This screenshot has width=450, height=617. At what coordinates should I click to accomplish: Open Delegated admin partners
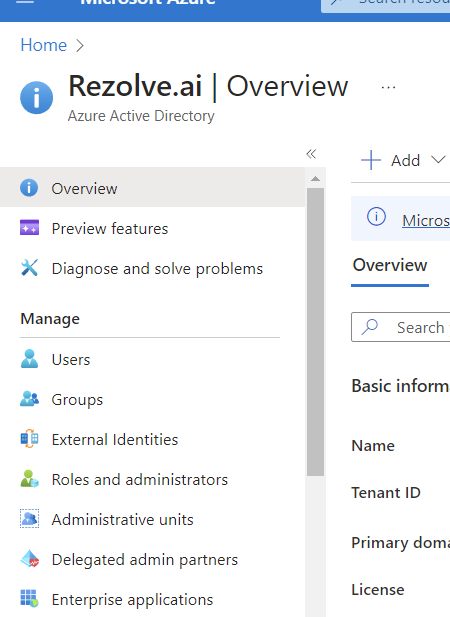[152, 559]
